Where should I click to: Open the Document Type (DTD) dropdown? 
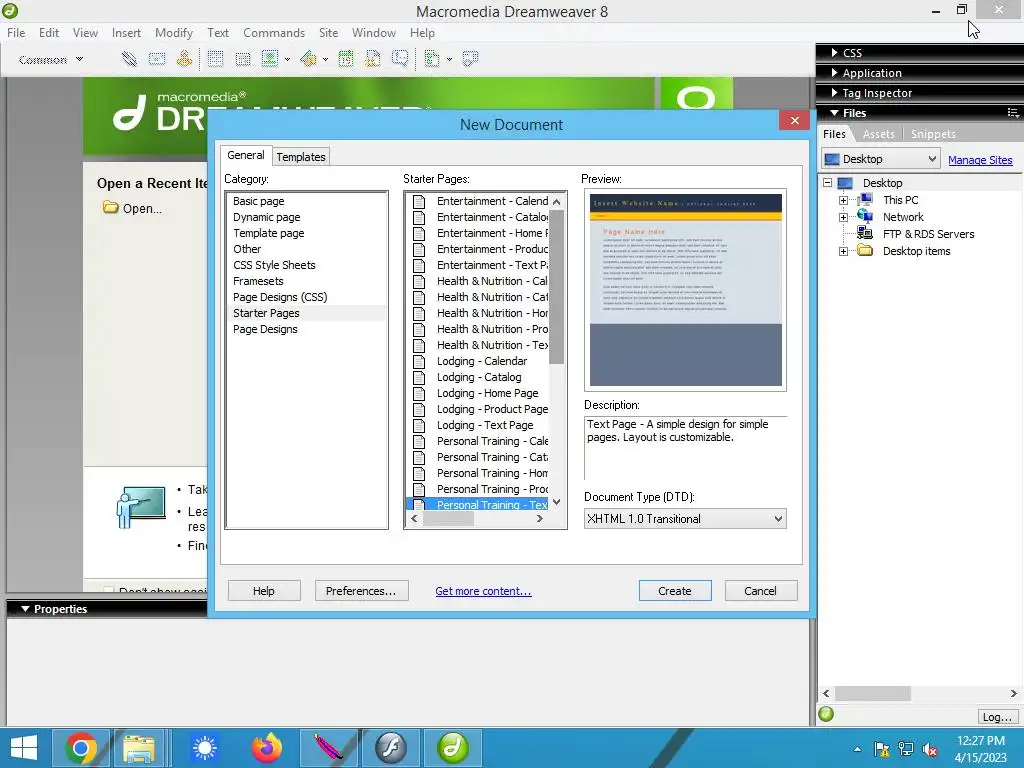685,519
